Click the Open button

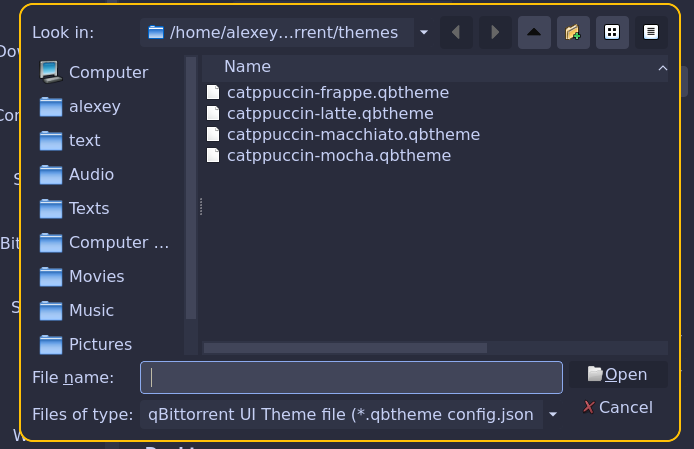pyautogui.click(x=617, y=374)
